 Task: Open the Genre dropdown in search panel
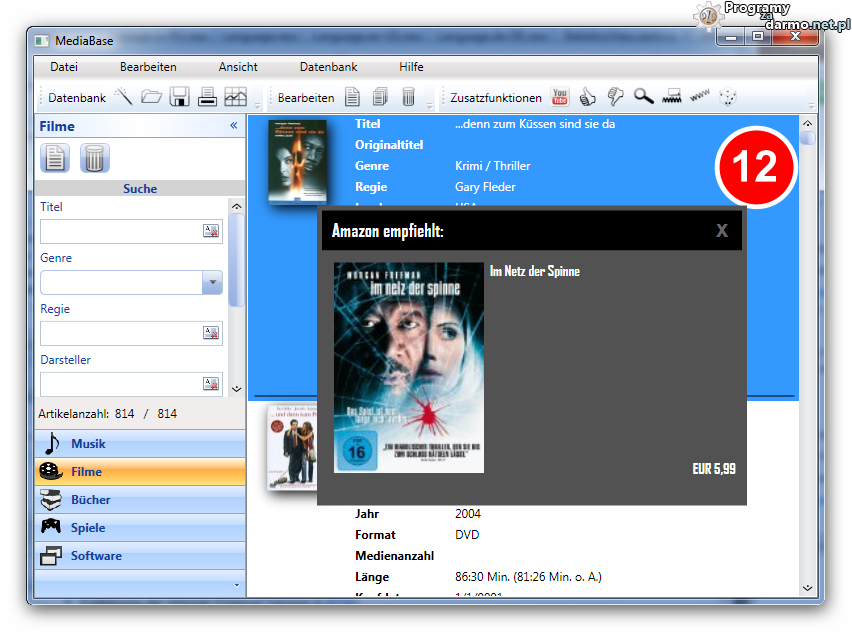click(x=211, y=283)
